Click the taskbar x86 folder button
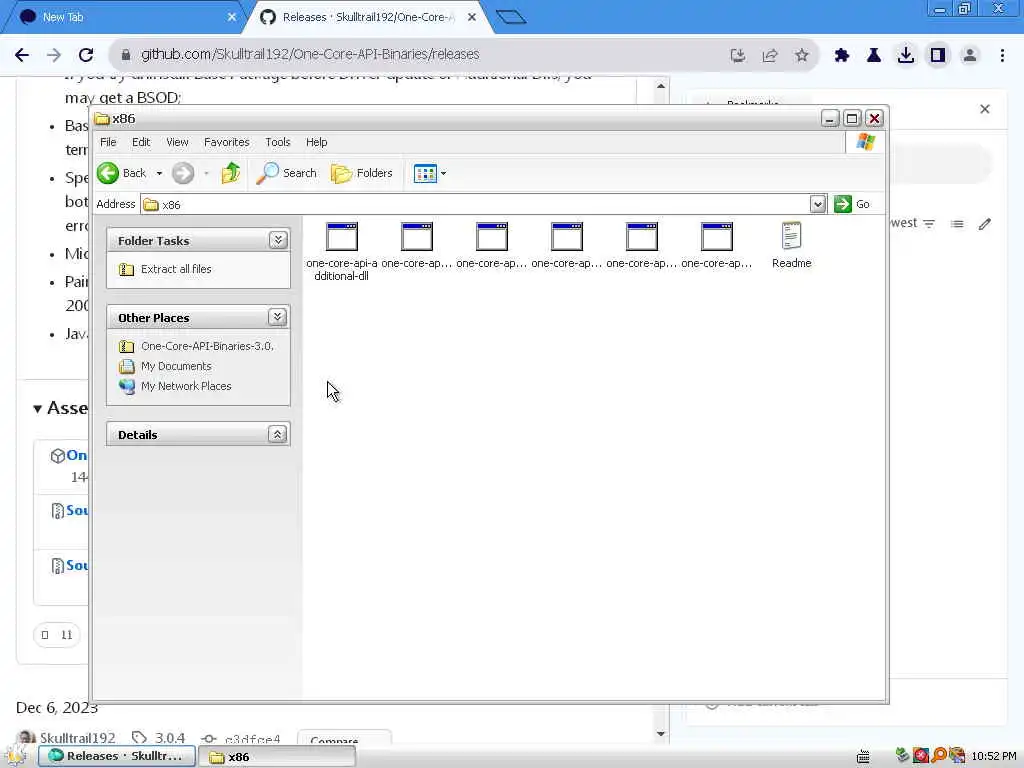The image size is (1024, 768). pos(277,756)
